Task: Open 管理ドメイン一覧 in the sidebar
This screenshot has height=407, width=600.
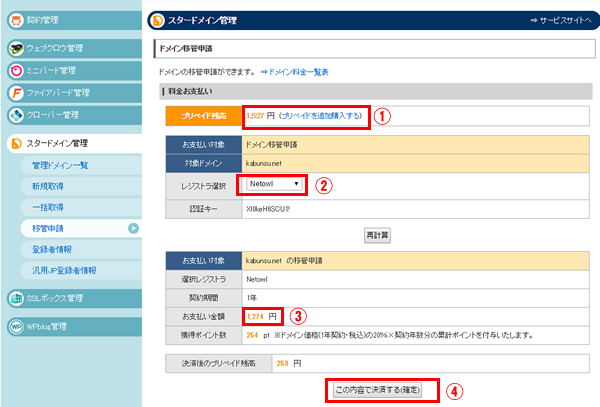Action: [x=61, y=166]
